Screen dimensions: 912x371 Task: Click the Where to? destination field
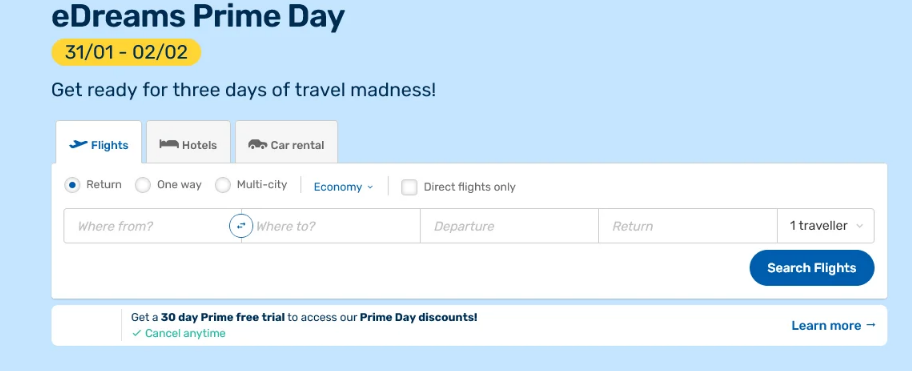point(331,226)
